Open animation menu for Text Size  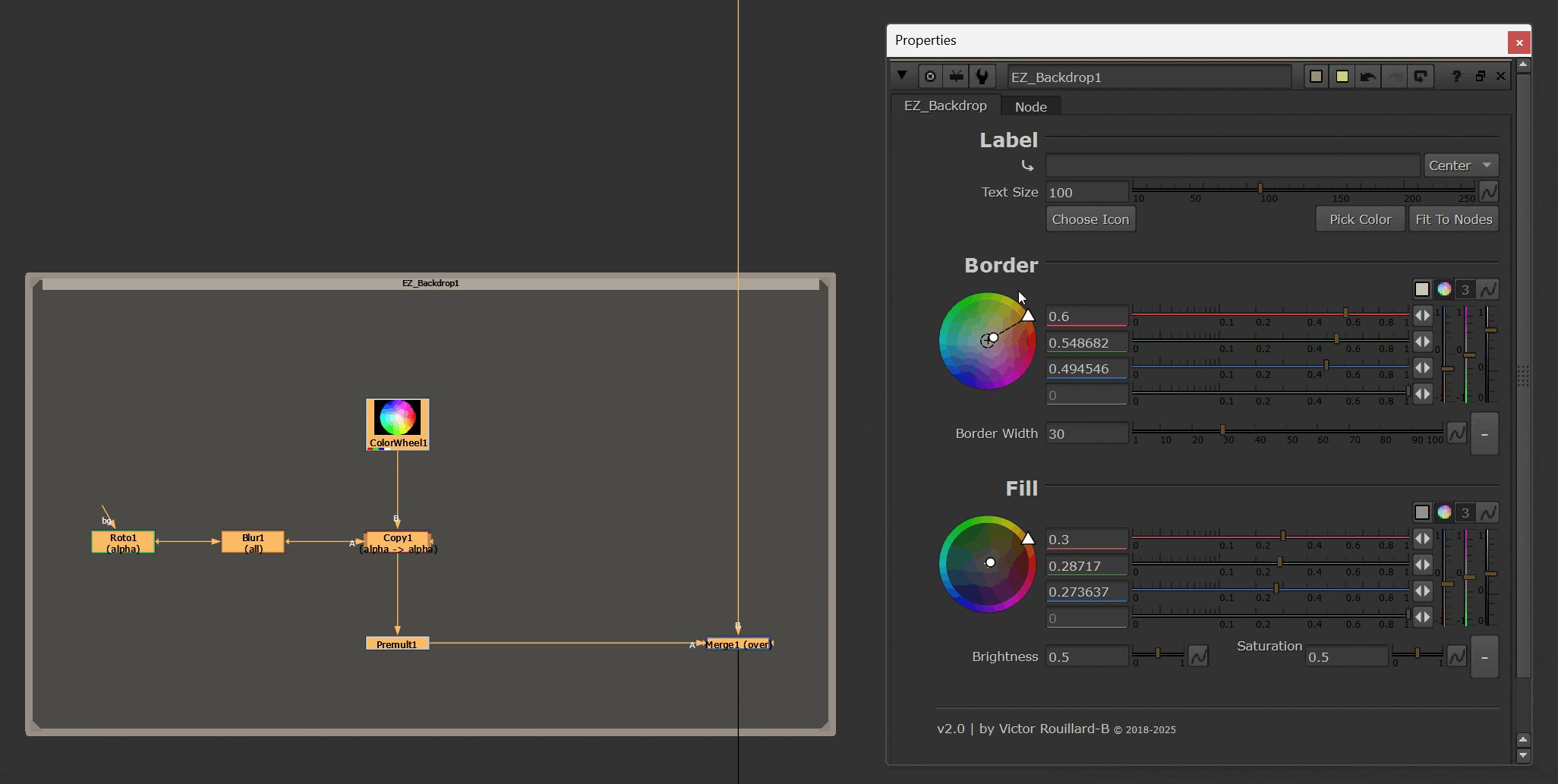[1488, 192]
